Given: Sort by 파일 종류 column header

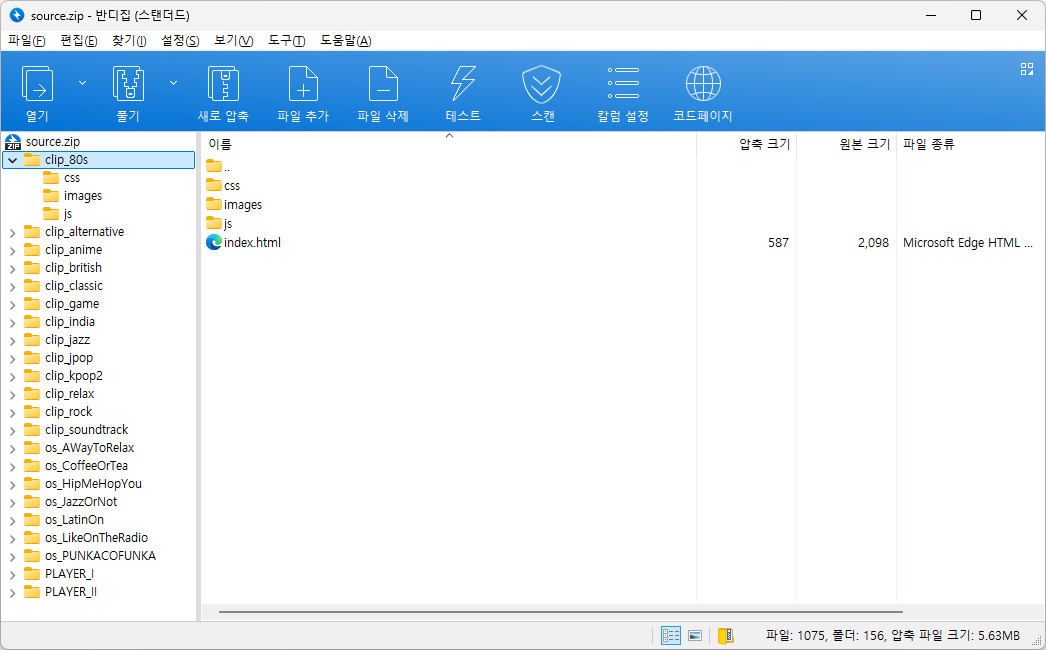Looking at the screenshot, I should (971, 143).
